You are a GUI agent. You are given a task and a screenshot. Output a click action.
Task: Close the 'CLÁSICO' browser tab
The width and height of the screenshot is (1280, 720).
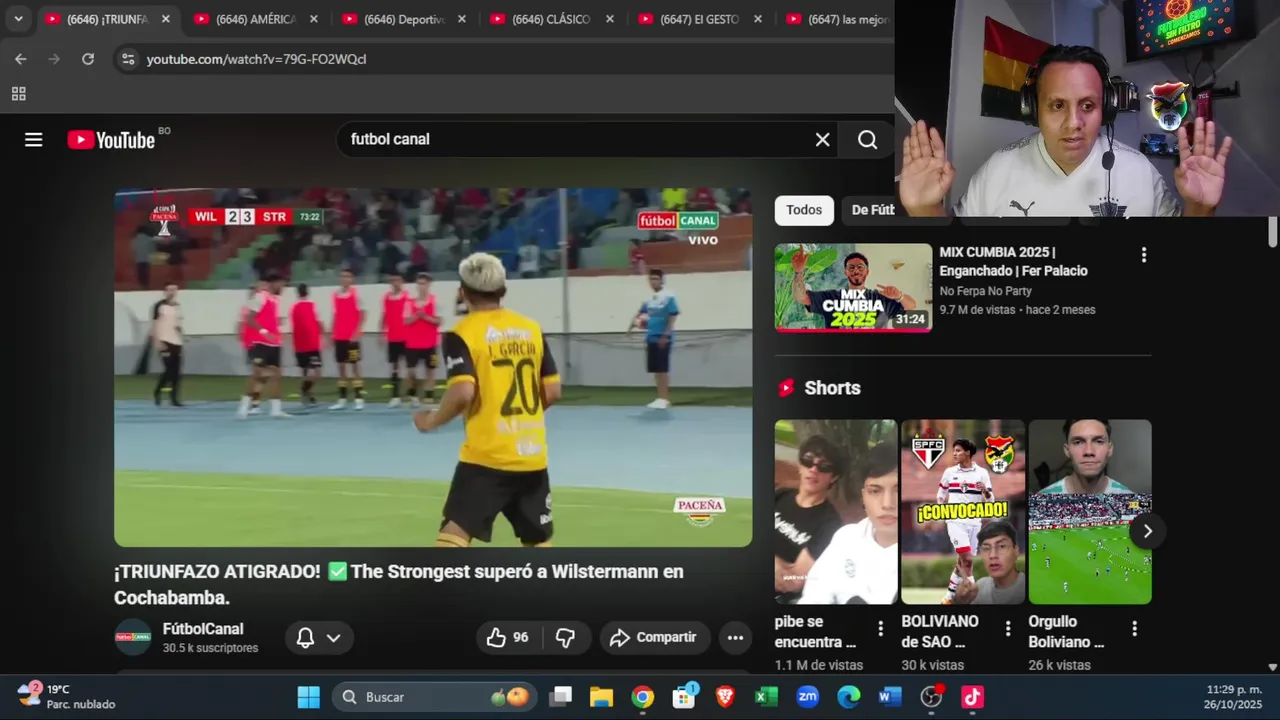610,19
